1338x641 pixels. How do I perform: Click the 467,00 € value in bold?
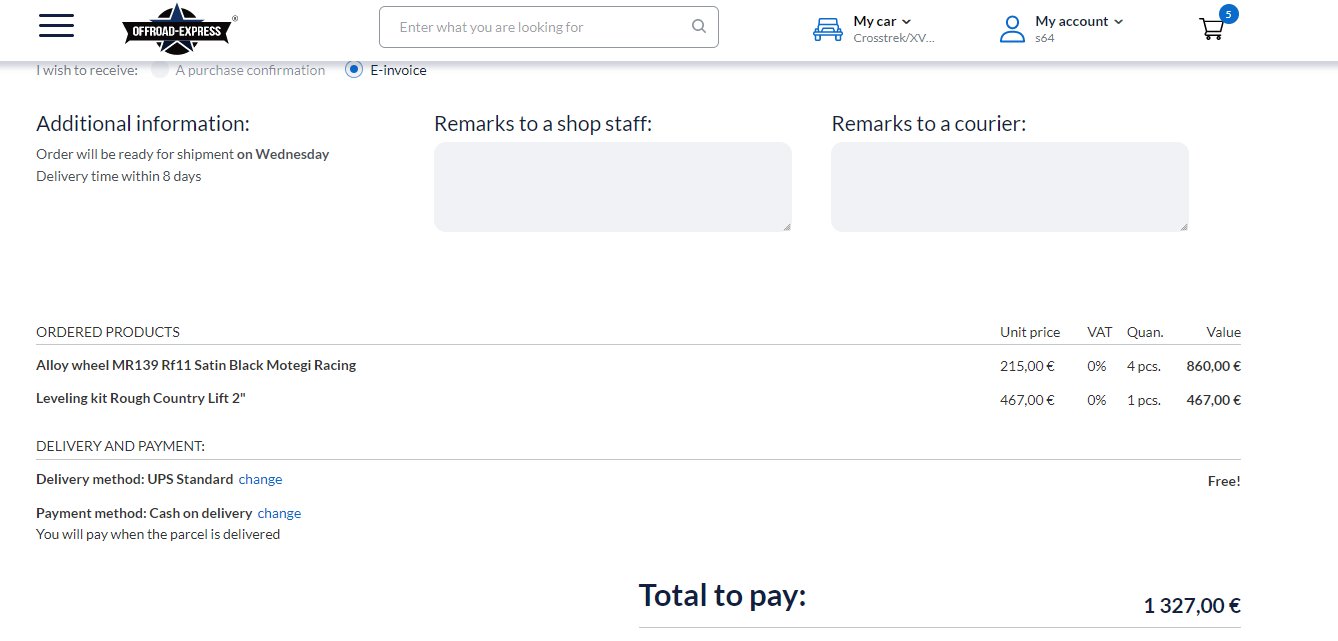coord(1213,400)
